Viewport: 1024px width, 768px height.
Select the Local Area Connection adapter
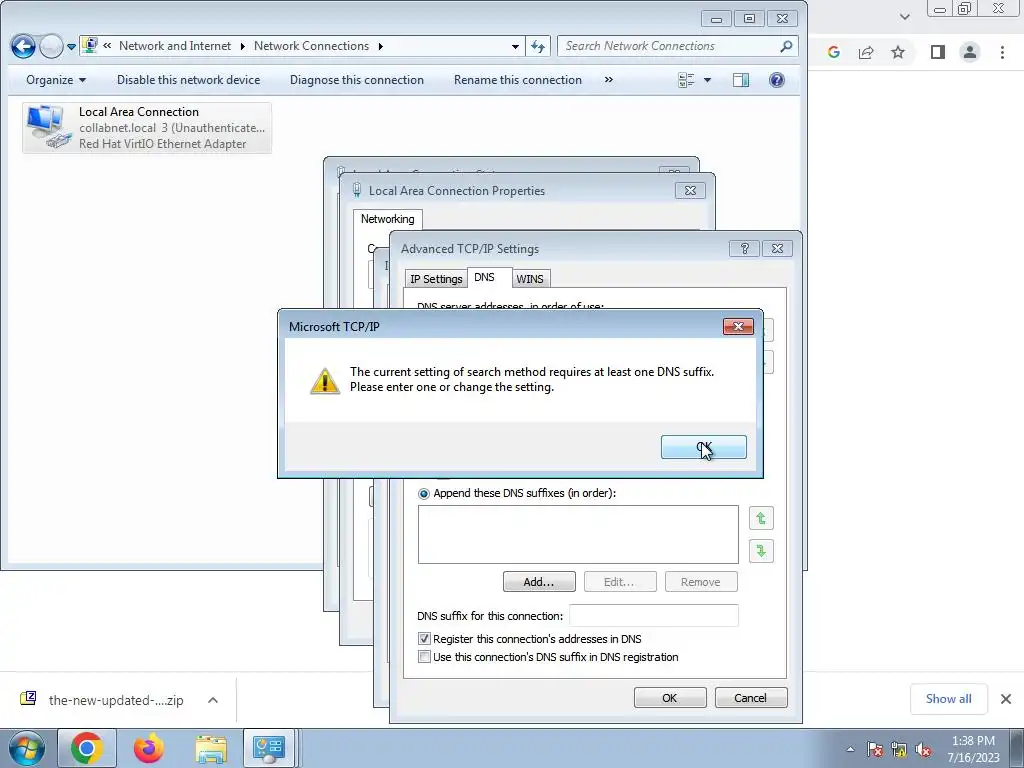147,128
